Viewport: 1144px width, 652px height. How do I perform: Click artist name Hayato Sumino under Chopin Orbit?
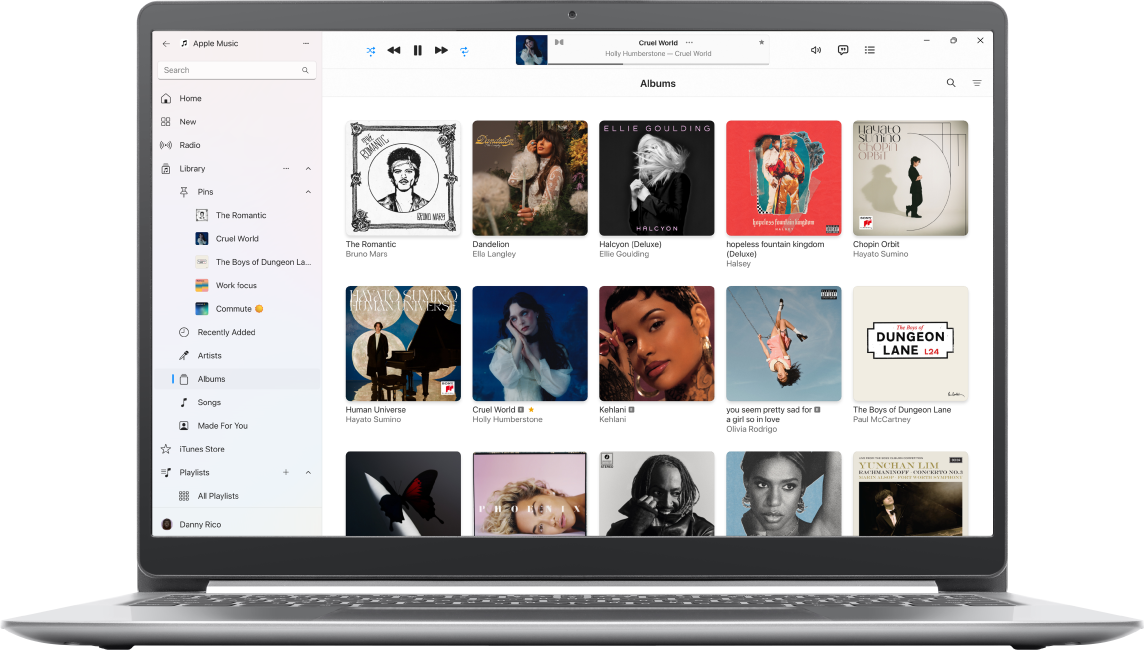point(881,254)
